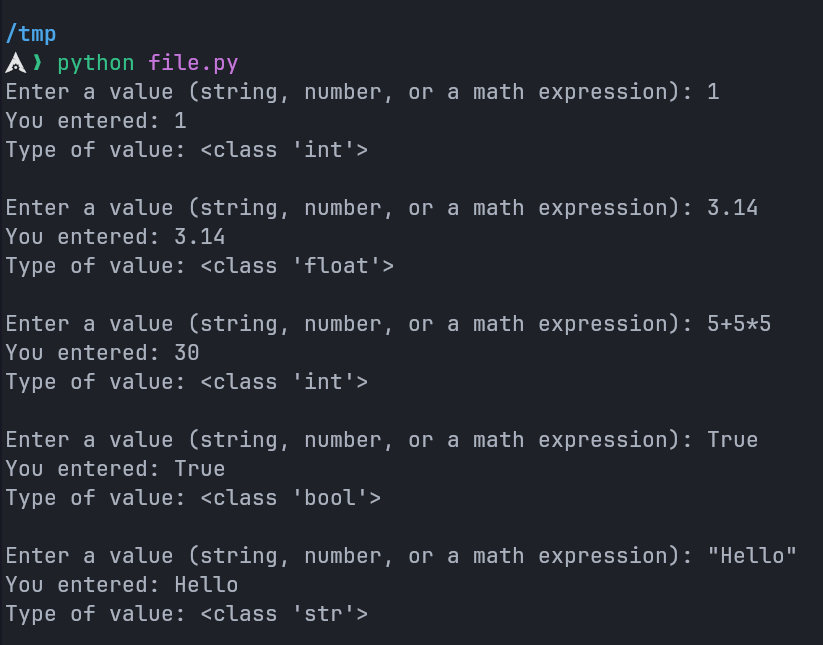Click the 3.14 typed after the prompt
Image resolution: width=823 pixels, height=645 pixels.
(x=732, y=208)
